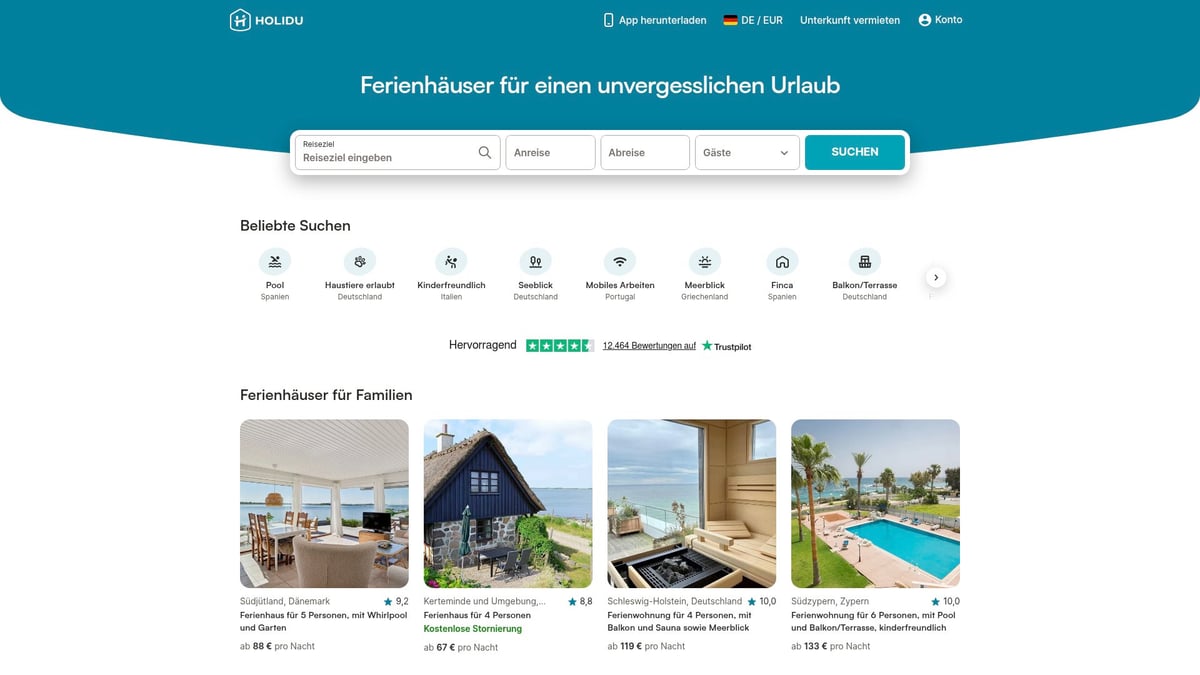The width and height of the screenshot is (1200, 675).
Task: Select the Seeblick Deutschland icon
Action: coord(535,262)
